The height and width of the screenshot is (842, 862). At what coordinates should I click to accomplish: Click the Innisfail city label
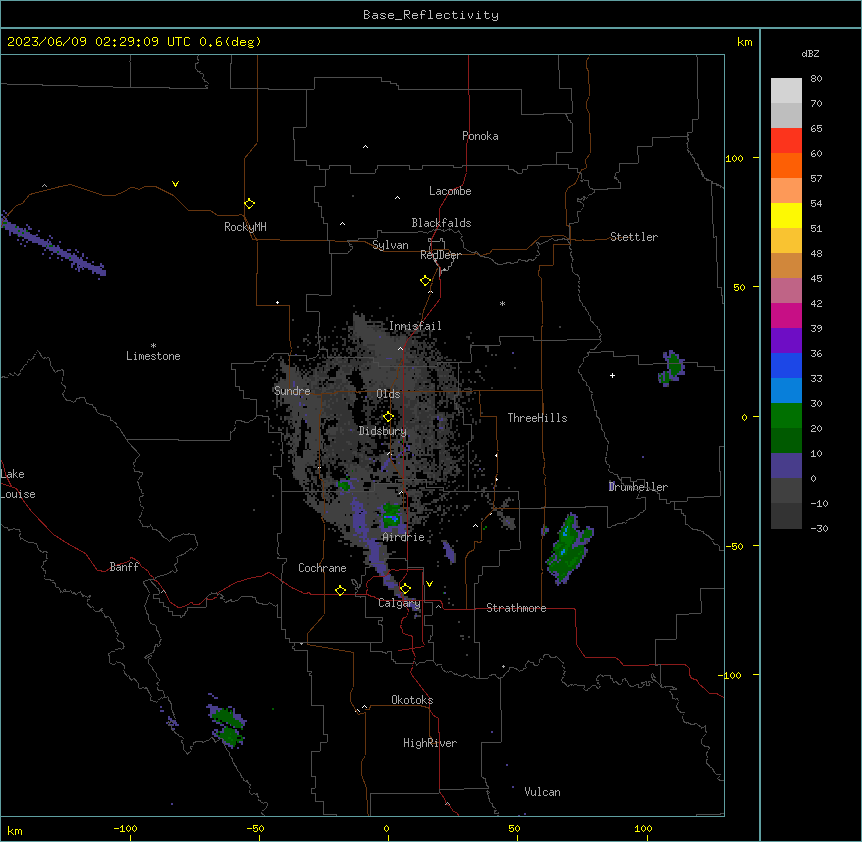point(415,326)
